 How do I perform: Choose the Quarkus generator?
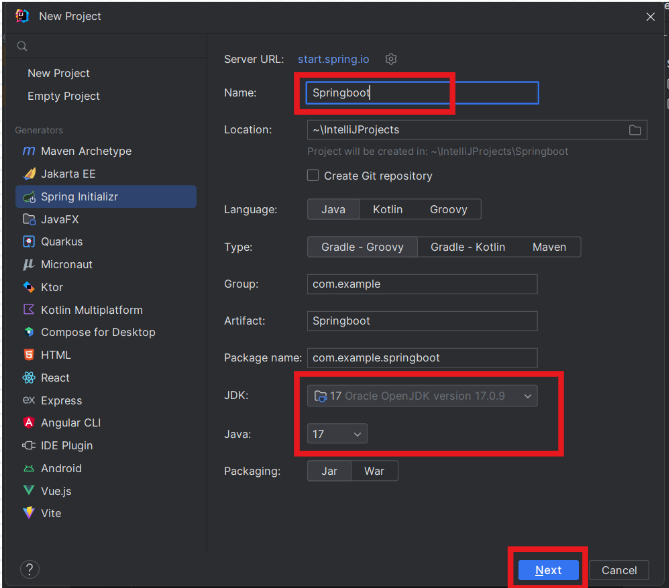point(106,242)
